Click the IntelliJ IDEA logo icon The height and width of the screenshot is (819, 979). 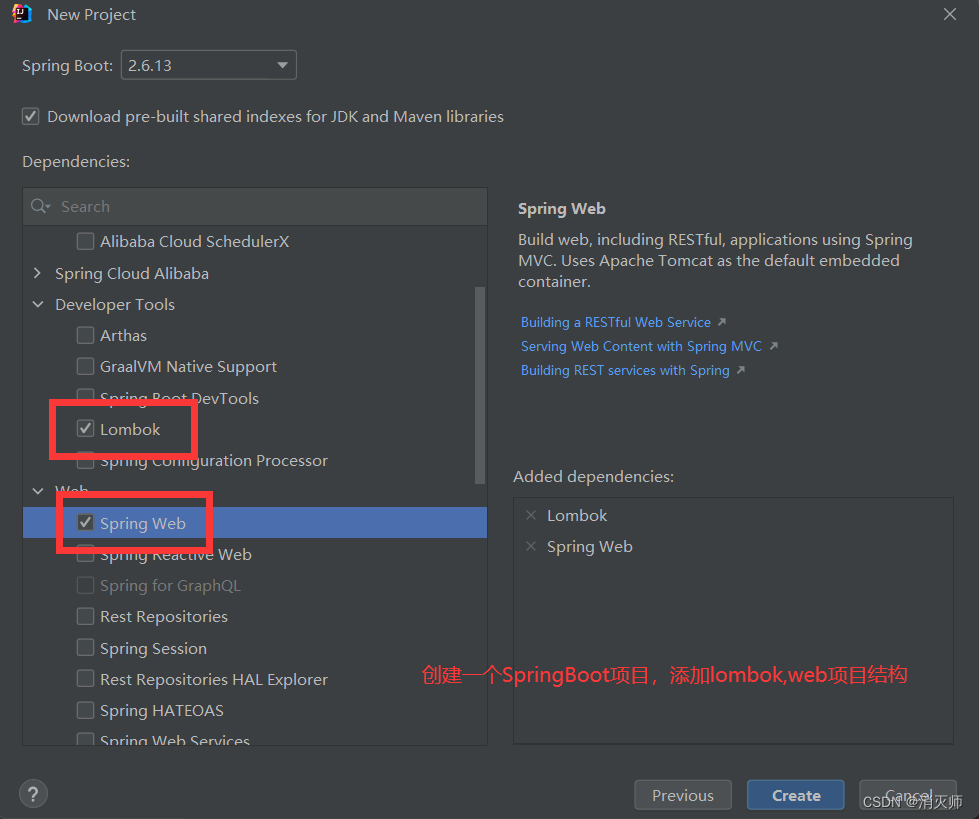click(22, 14)
